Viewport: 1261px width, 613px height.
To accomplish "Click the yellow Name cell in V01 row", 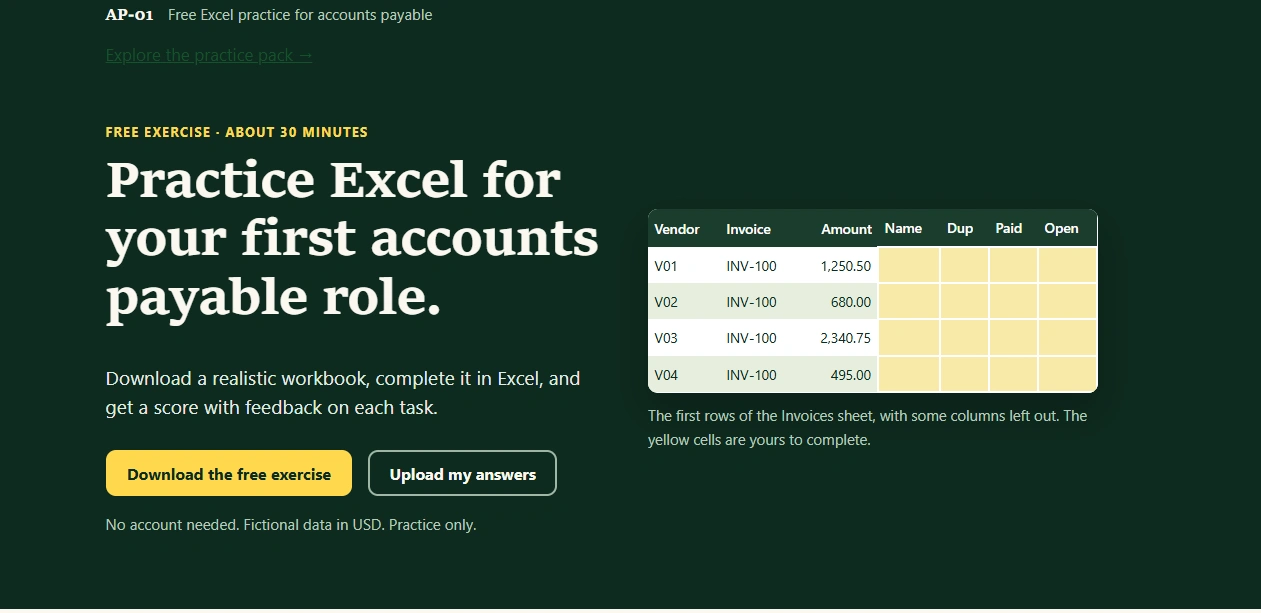I will click(908, 265).
